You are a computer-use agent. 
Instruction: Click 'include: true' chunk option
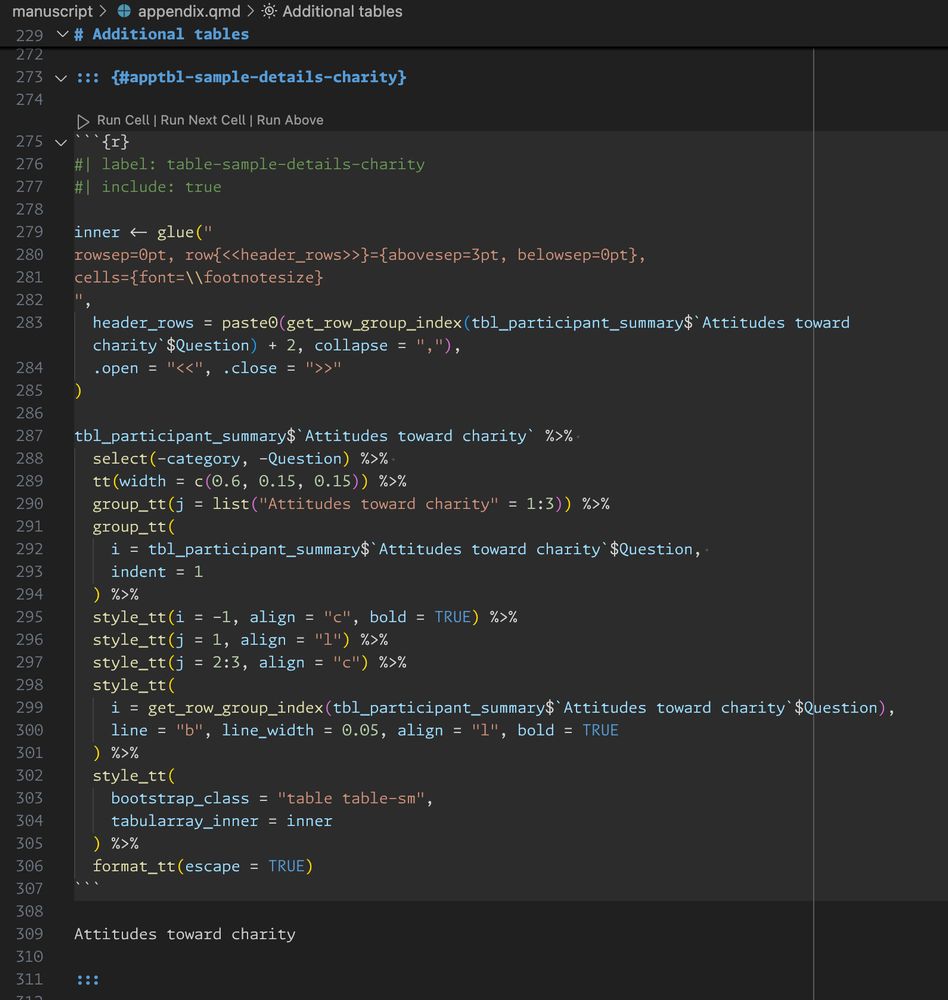(x=161, y=187)
